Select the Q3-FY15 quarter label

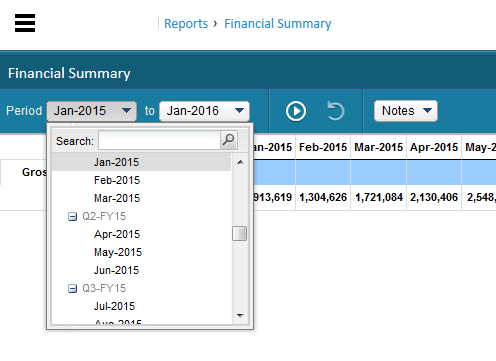[104, 288]
